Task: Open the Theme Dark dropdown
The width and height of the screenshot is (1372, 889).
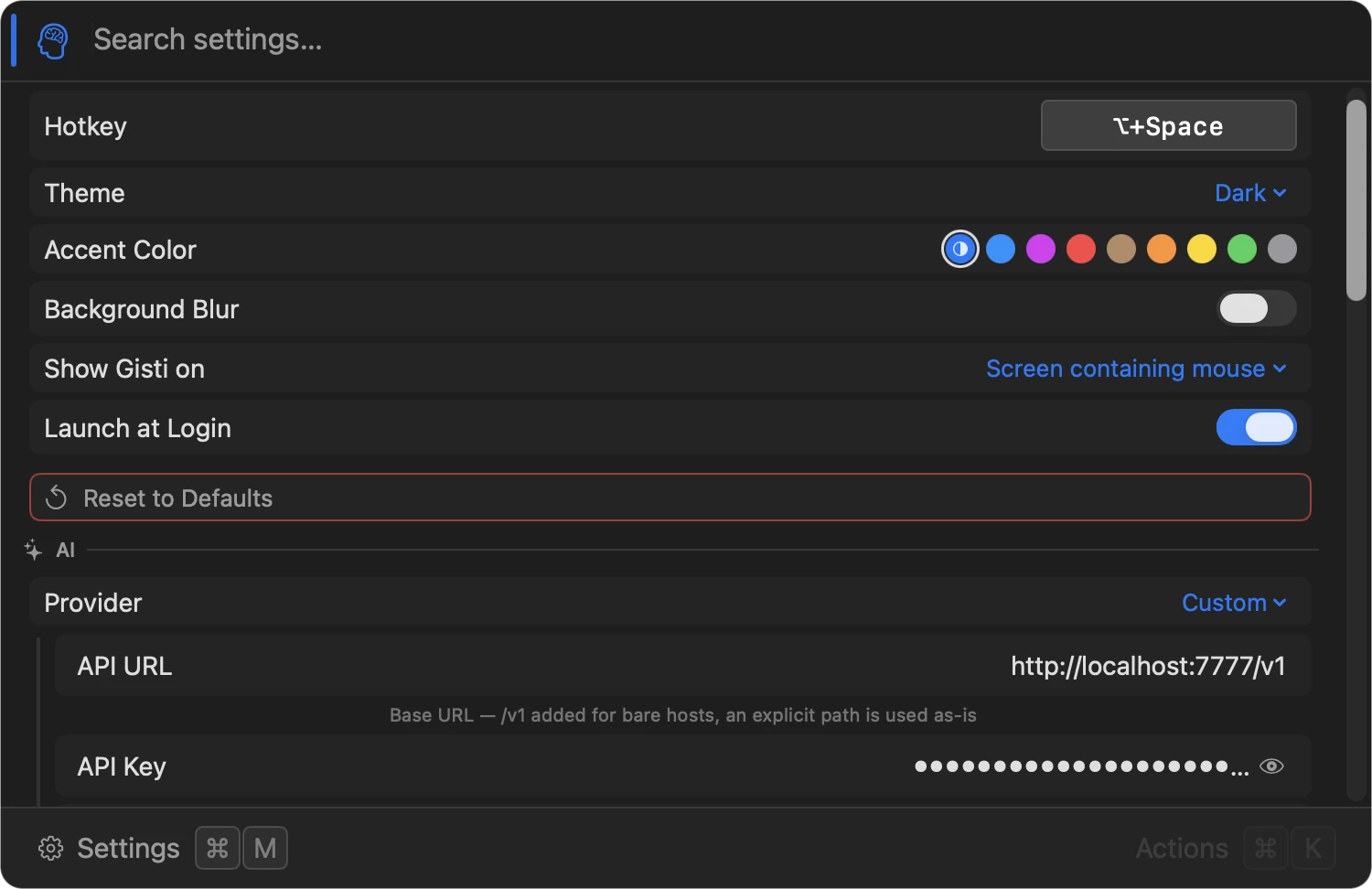Action: tap(1250, 193)
